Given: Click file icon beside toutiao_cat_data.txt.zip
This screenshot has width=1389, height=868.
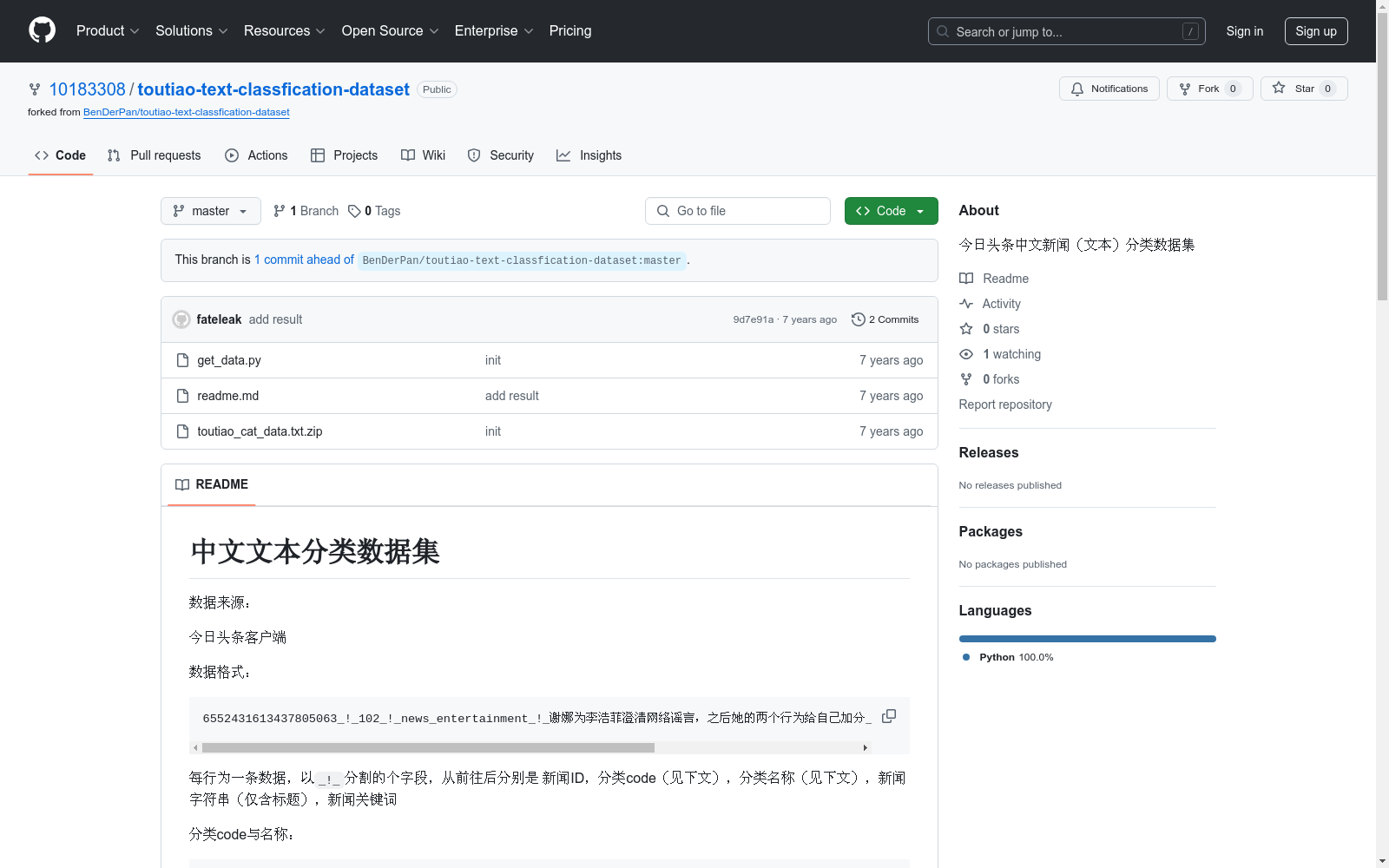Looking at the screenshot, I should (x=182, y=431).
